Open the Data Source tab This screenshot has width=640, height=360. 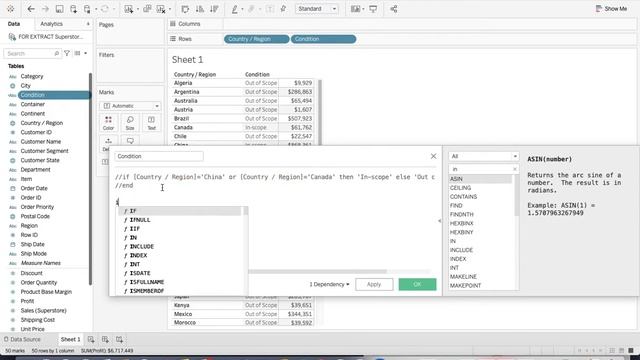point(22,339)
